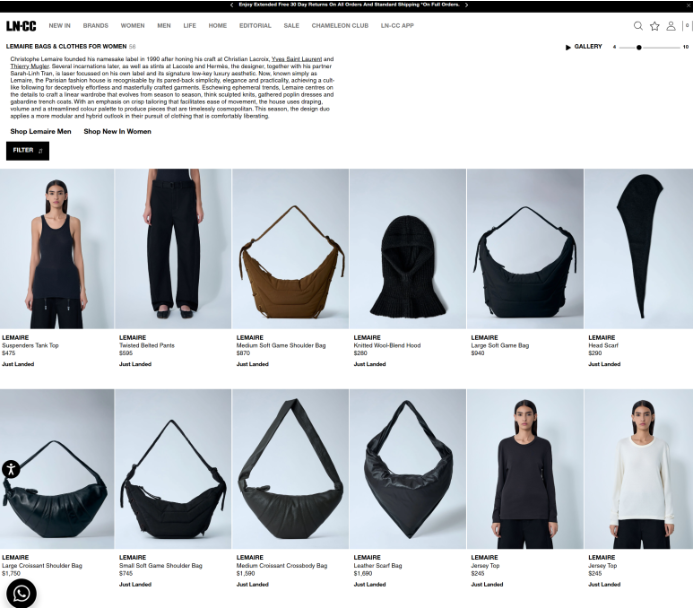Click the Twisted Belted Pants title
Screen dimensions: 697x615
pos(147,345)
